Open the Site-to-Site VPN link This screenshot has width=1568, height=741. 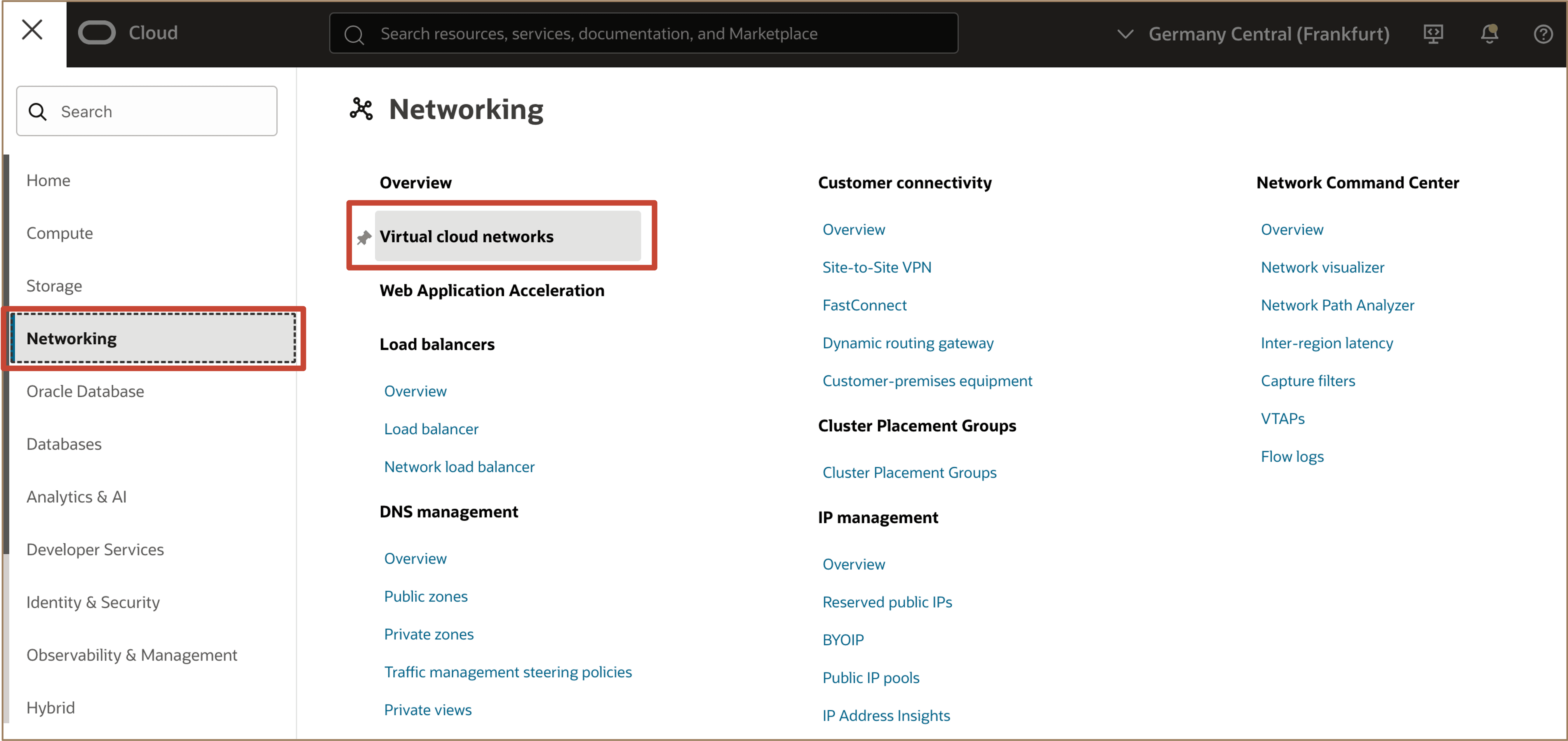(876, 267)
